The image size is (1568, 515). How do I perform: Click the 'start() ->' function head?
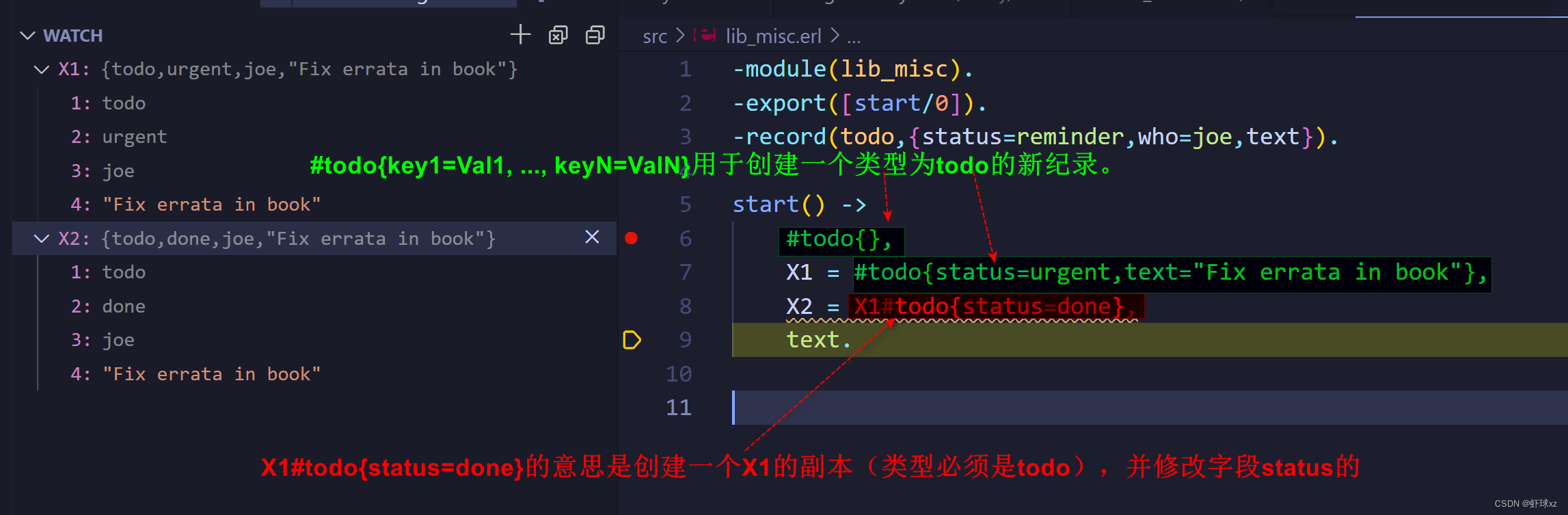click(799, 204)
